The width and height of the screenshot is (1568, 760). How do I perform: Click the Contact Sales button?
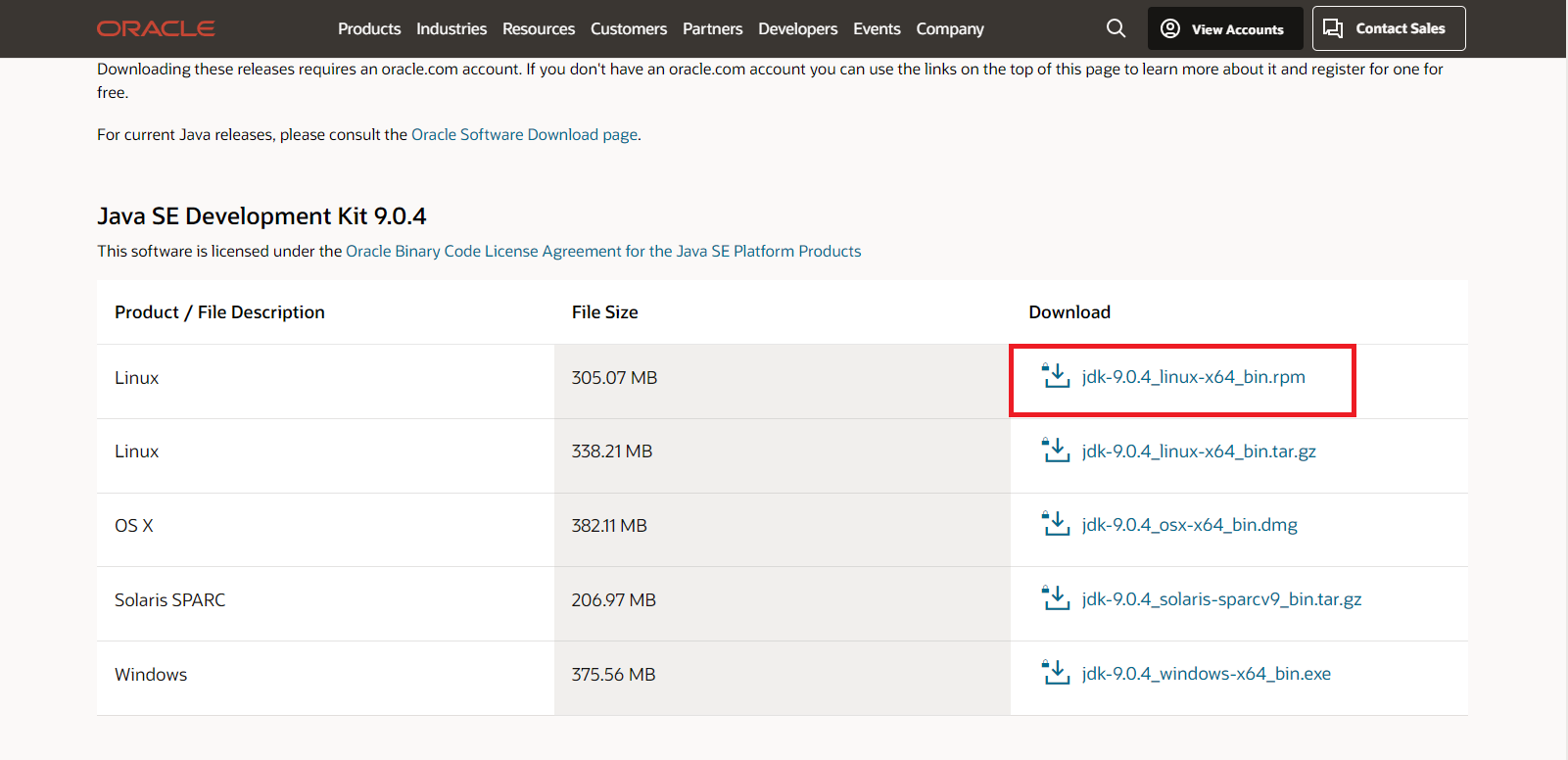tap(1389, 28)
